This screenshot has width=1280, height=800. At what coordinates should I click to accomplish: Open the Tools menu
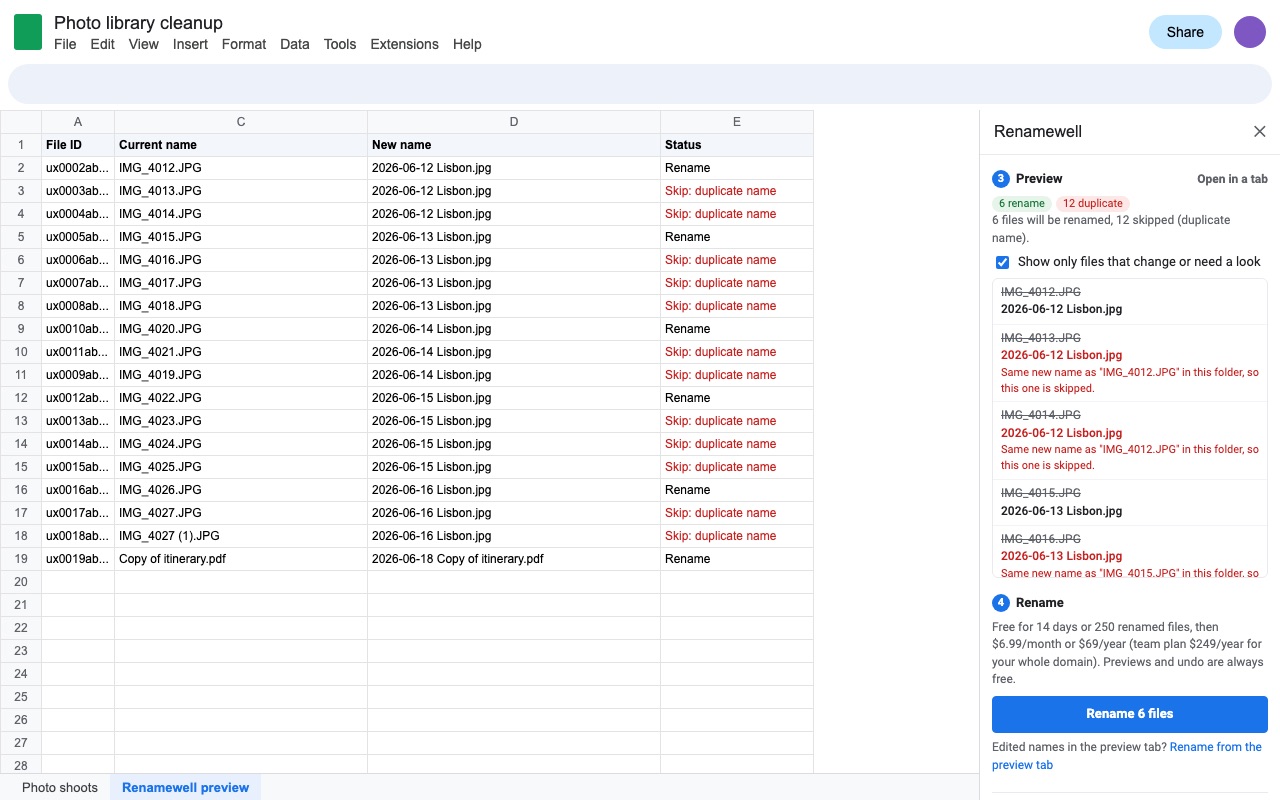(340, 44)
